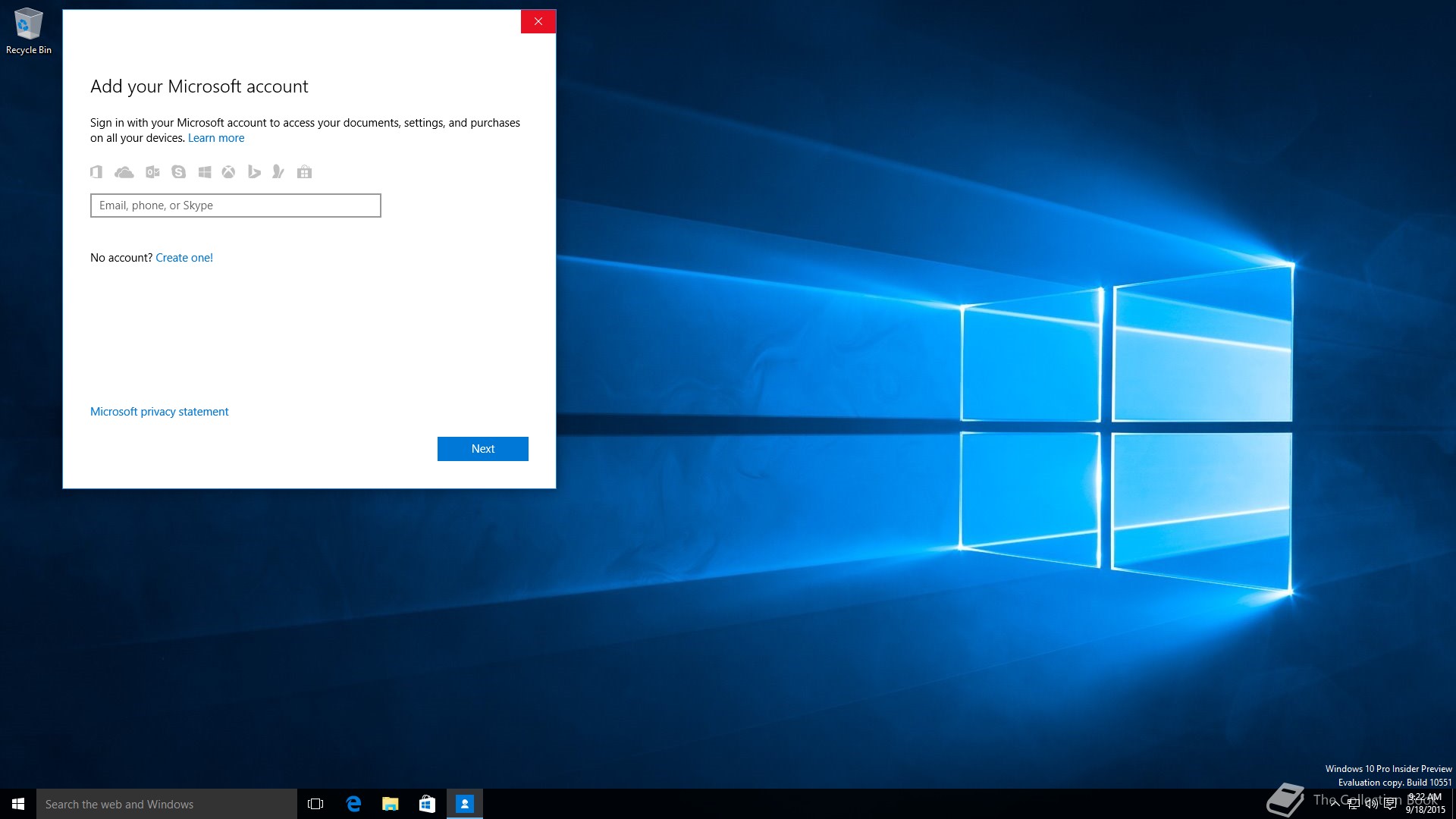Open the Learn more link

click(216, 138)
